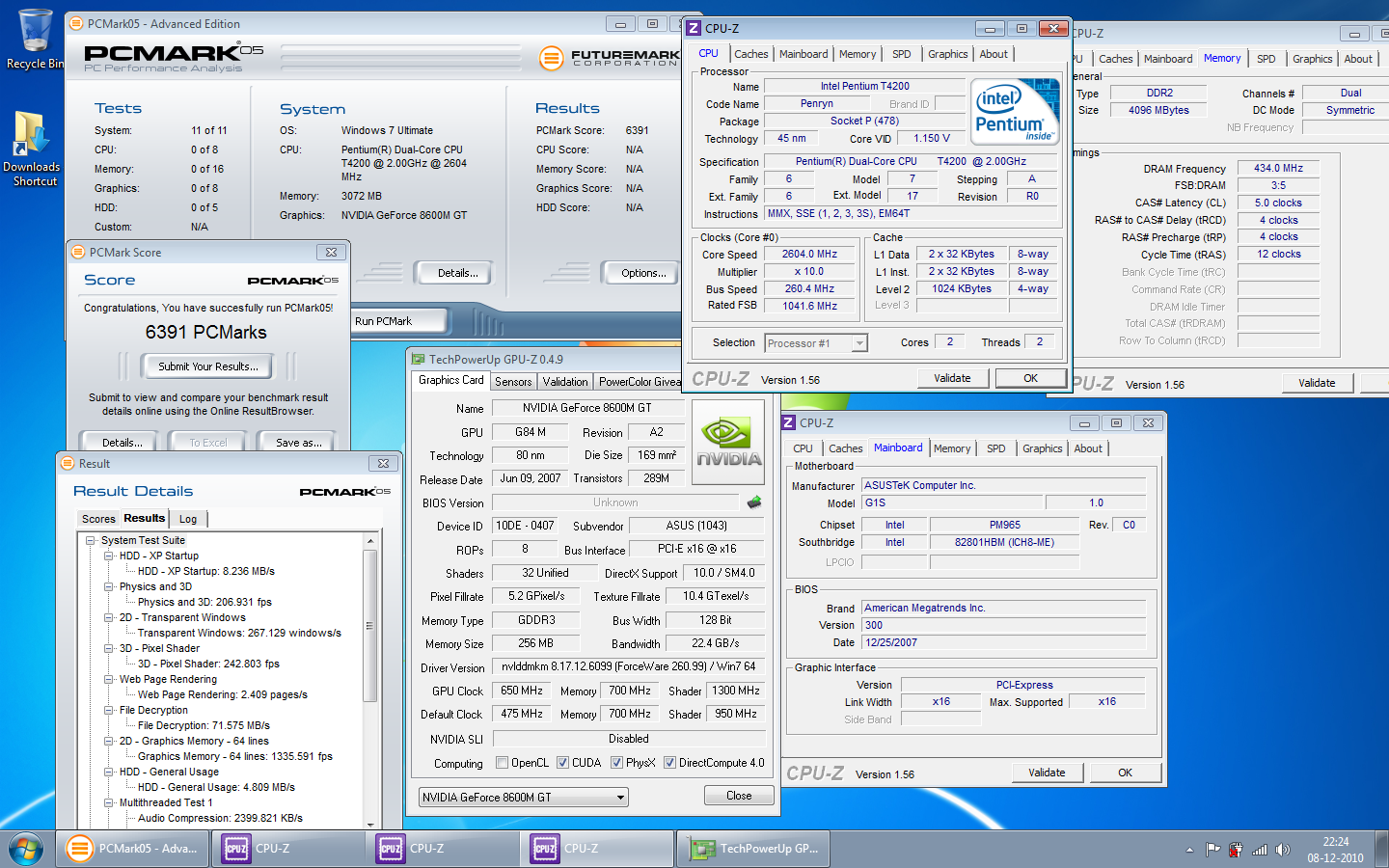Image resolution: width=1389 pixels, height=868 pixels.
Task: Open the NVIDIA GeForce 8600M GT dropdown
Action: pos(524,798)
